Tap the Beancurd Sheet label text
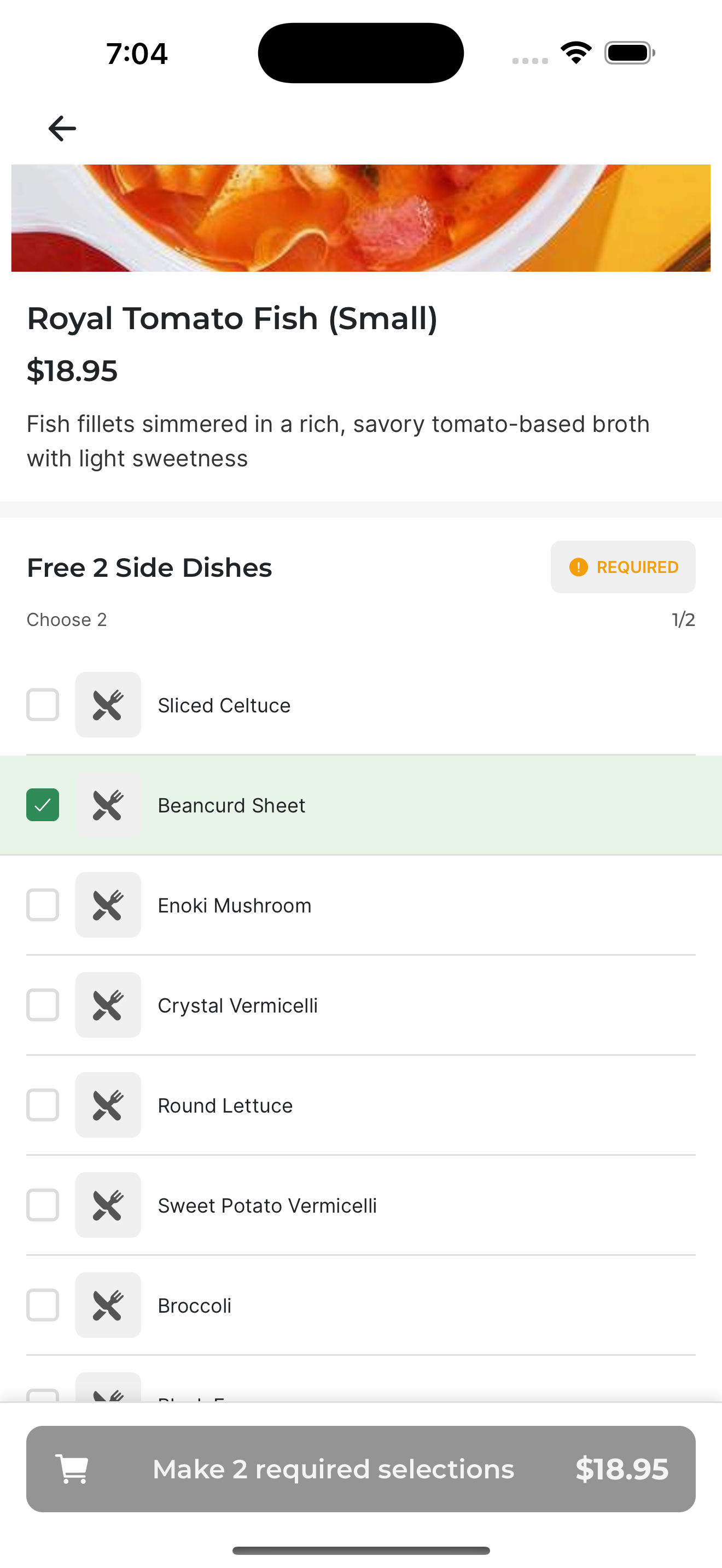Screen dimensions: 722x1568 coord(231,805)
